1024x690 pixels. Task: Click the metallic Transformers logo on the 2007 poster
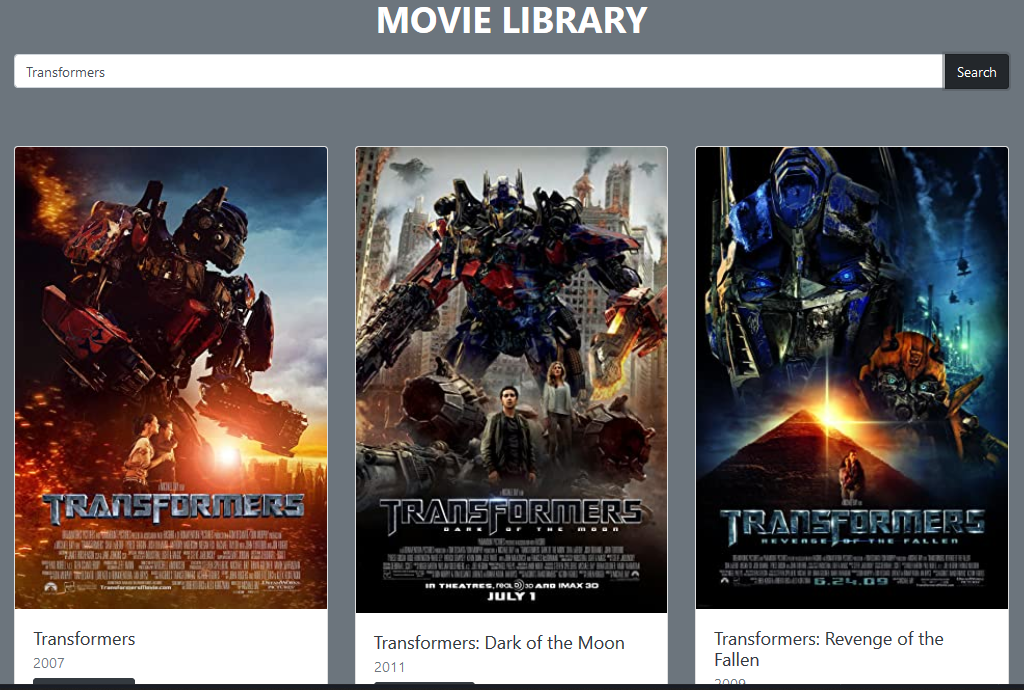pos(174,507)
